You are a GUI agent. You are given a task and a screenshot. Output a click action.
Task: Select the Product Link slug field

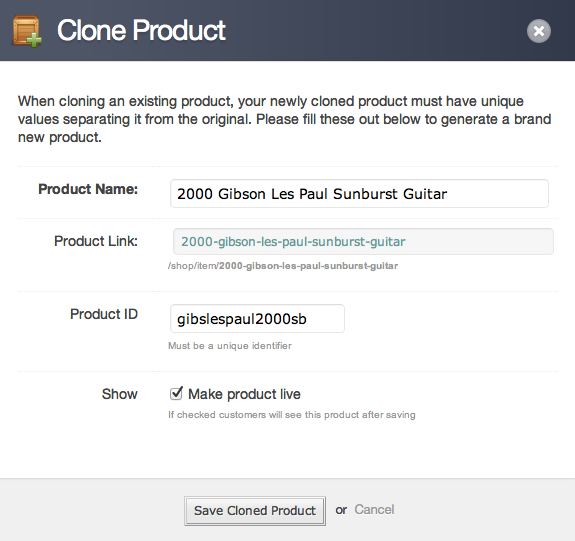coord(363,242)
